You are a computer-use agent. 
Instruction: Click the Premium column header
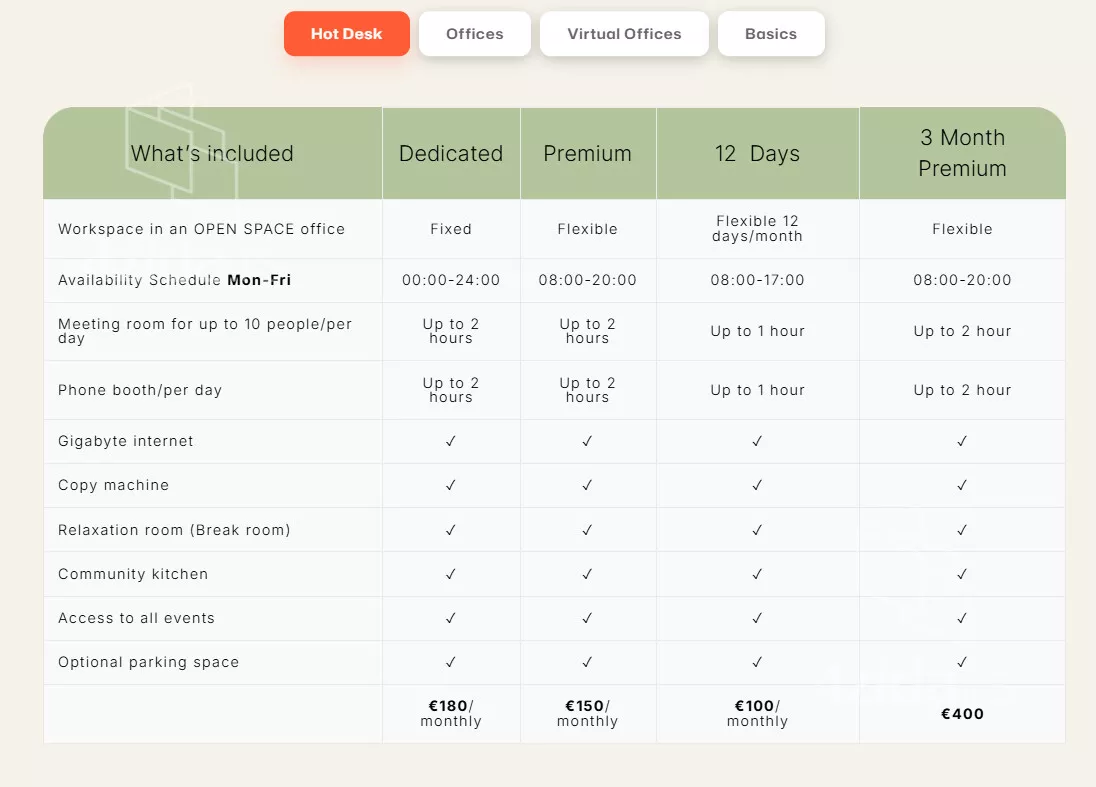point(587,154)
